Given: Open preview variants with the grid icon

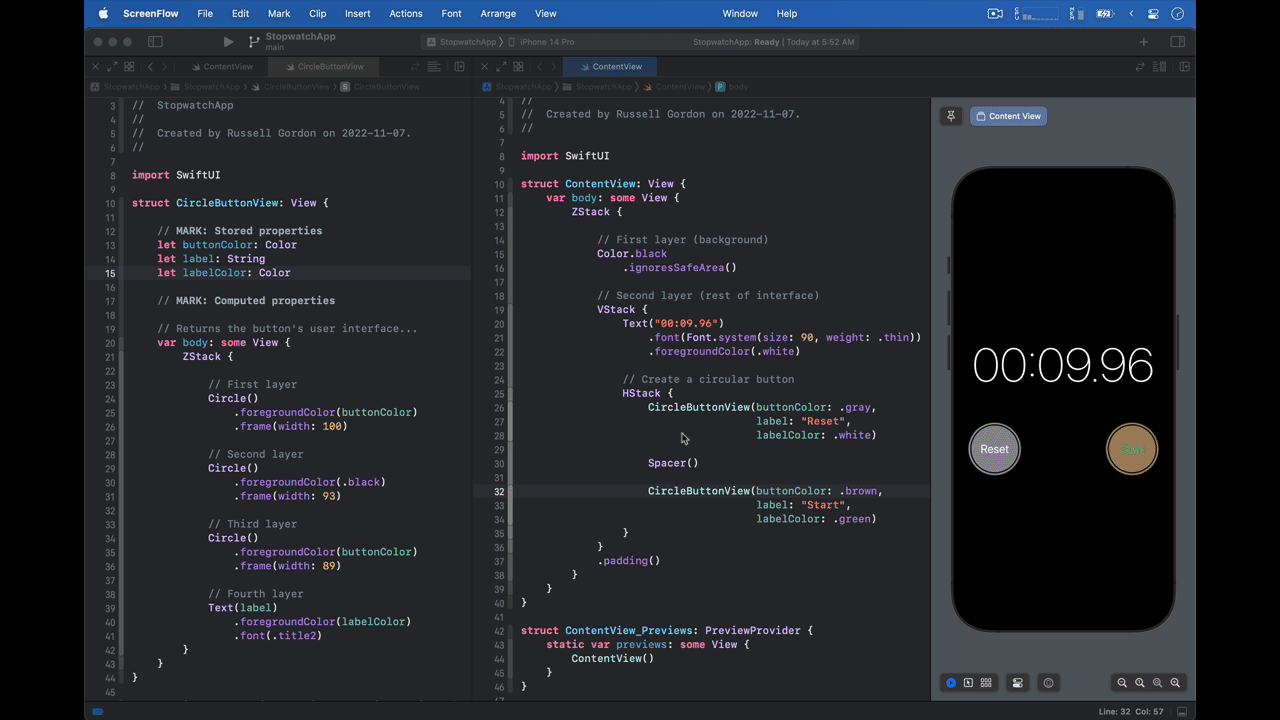Looking at the screenshot, I should [986, 682].
